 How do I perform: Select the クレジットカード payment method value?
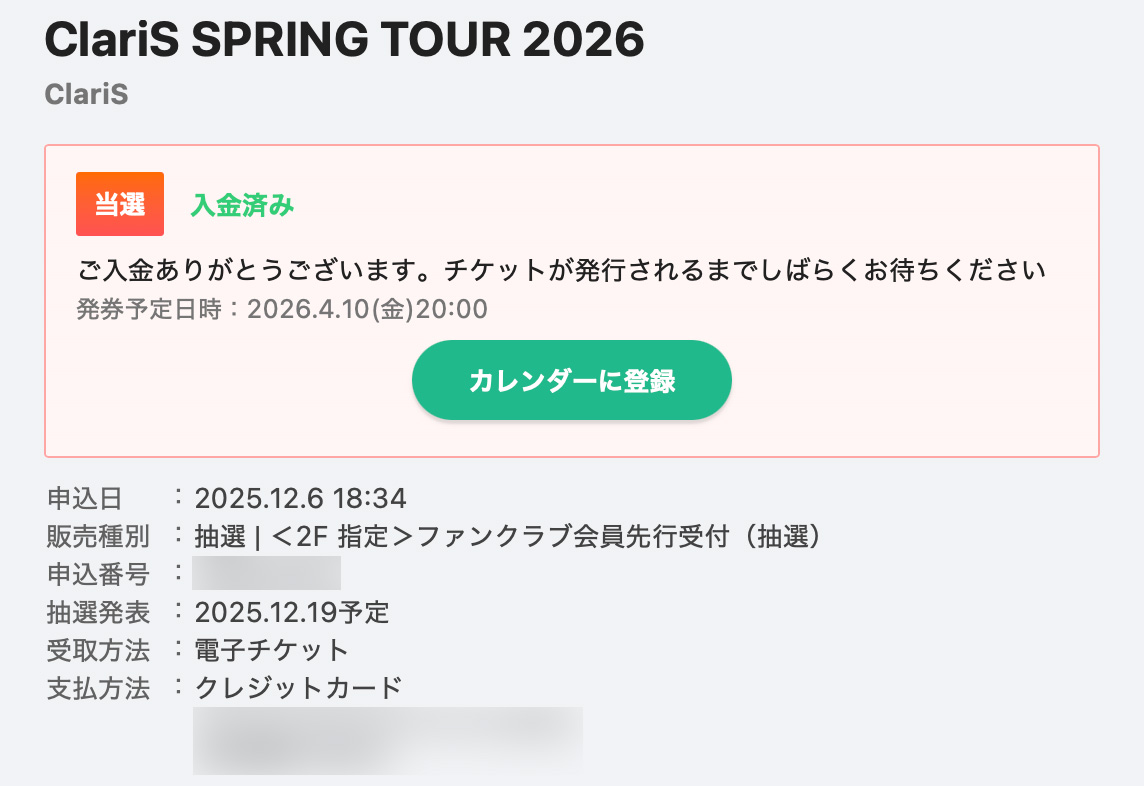pyautogui.click(x=298, y=688)
